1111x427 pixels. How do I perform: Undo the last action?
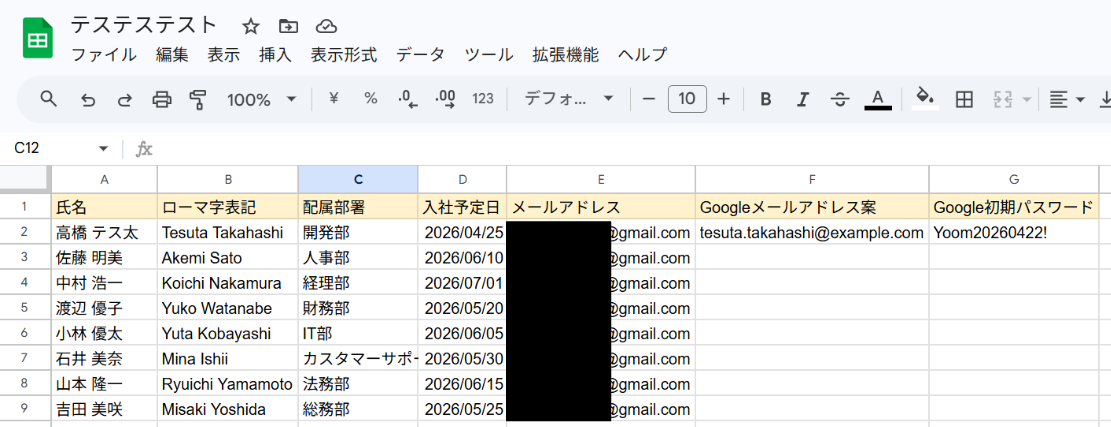pos(88,99)
